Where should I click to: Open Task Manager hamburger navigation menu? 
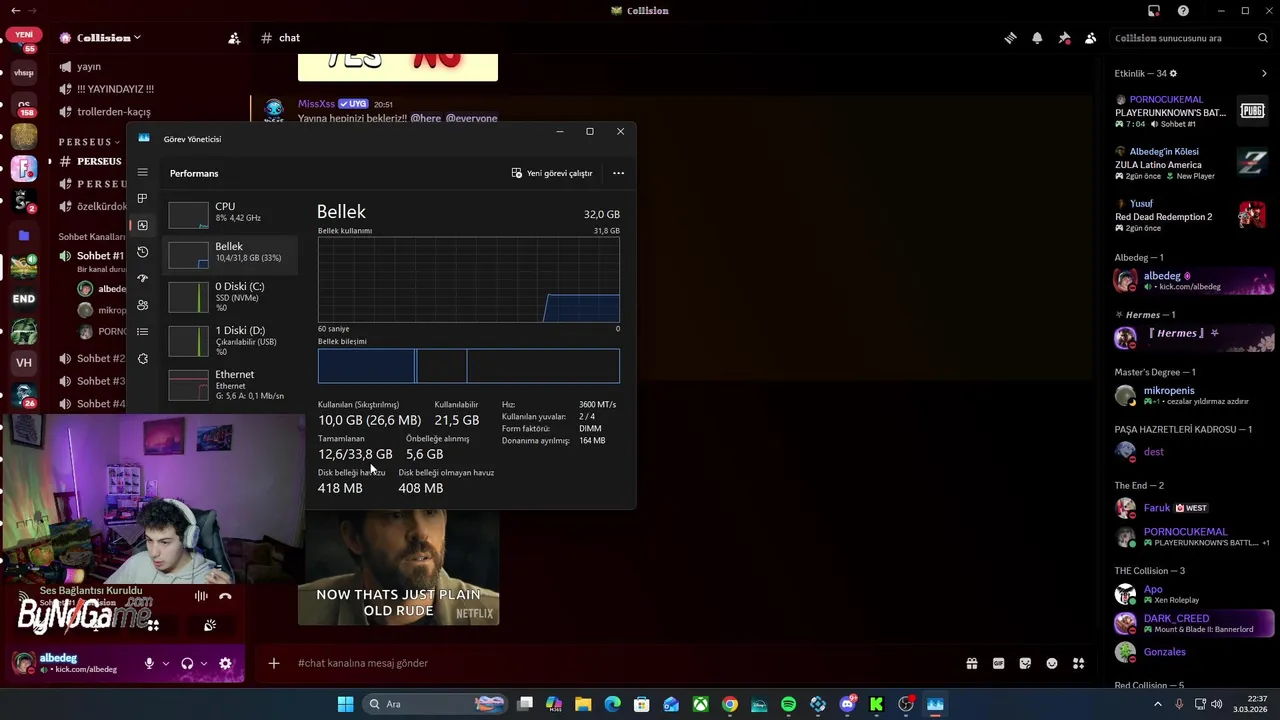click(143, 173)
